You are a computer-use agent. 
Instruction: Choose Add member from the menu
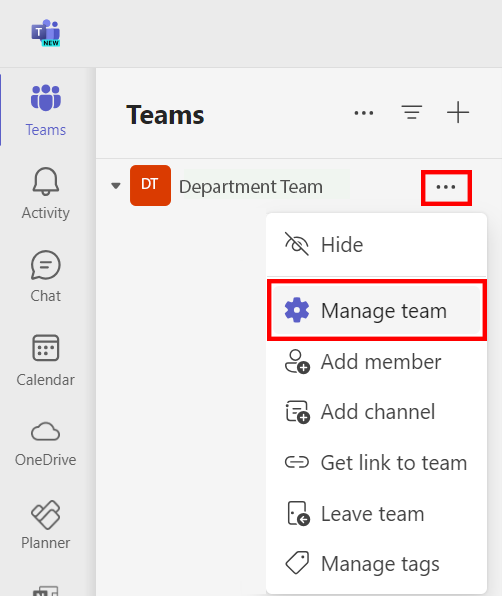[377, 361]
